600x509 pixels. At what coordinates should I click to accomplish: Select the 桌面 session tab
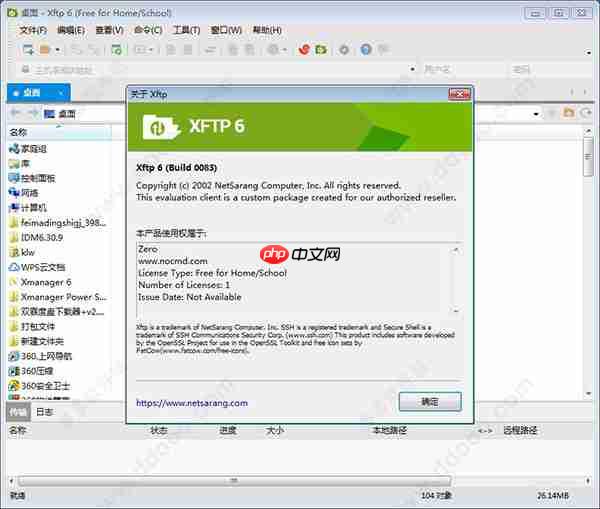pos(38,93)
